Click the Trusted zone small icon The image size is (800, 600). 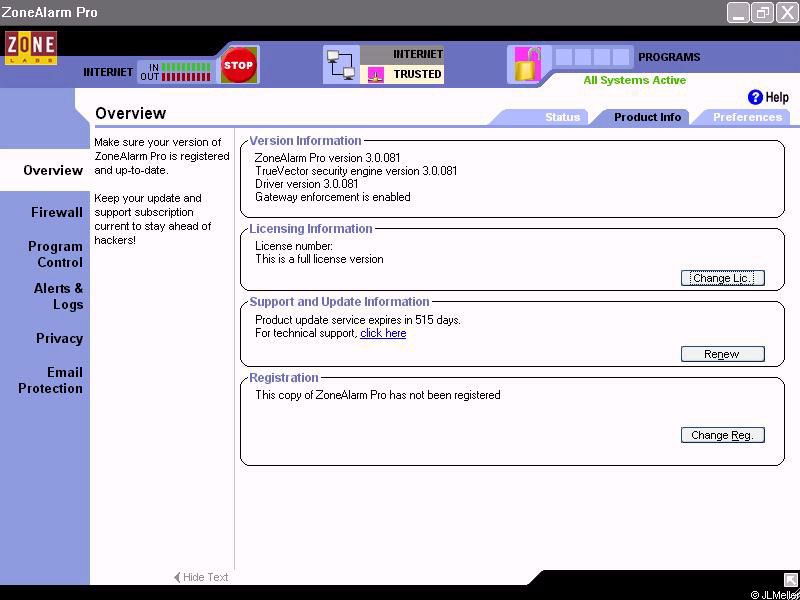tap(376, 75)
